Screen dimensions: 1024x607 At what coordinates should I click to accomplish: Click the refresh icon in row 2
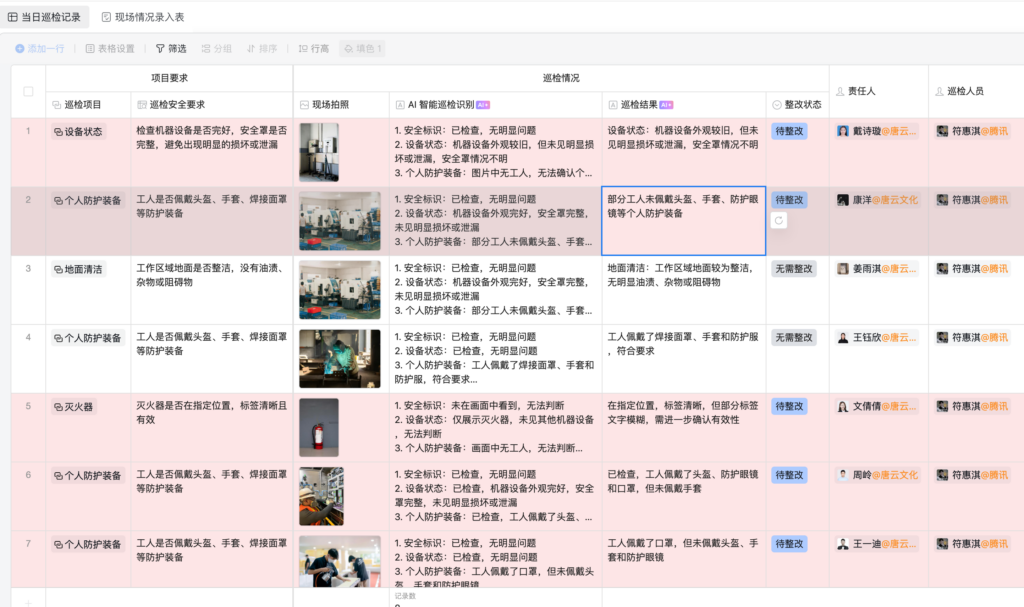[x=779, y=220]
